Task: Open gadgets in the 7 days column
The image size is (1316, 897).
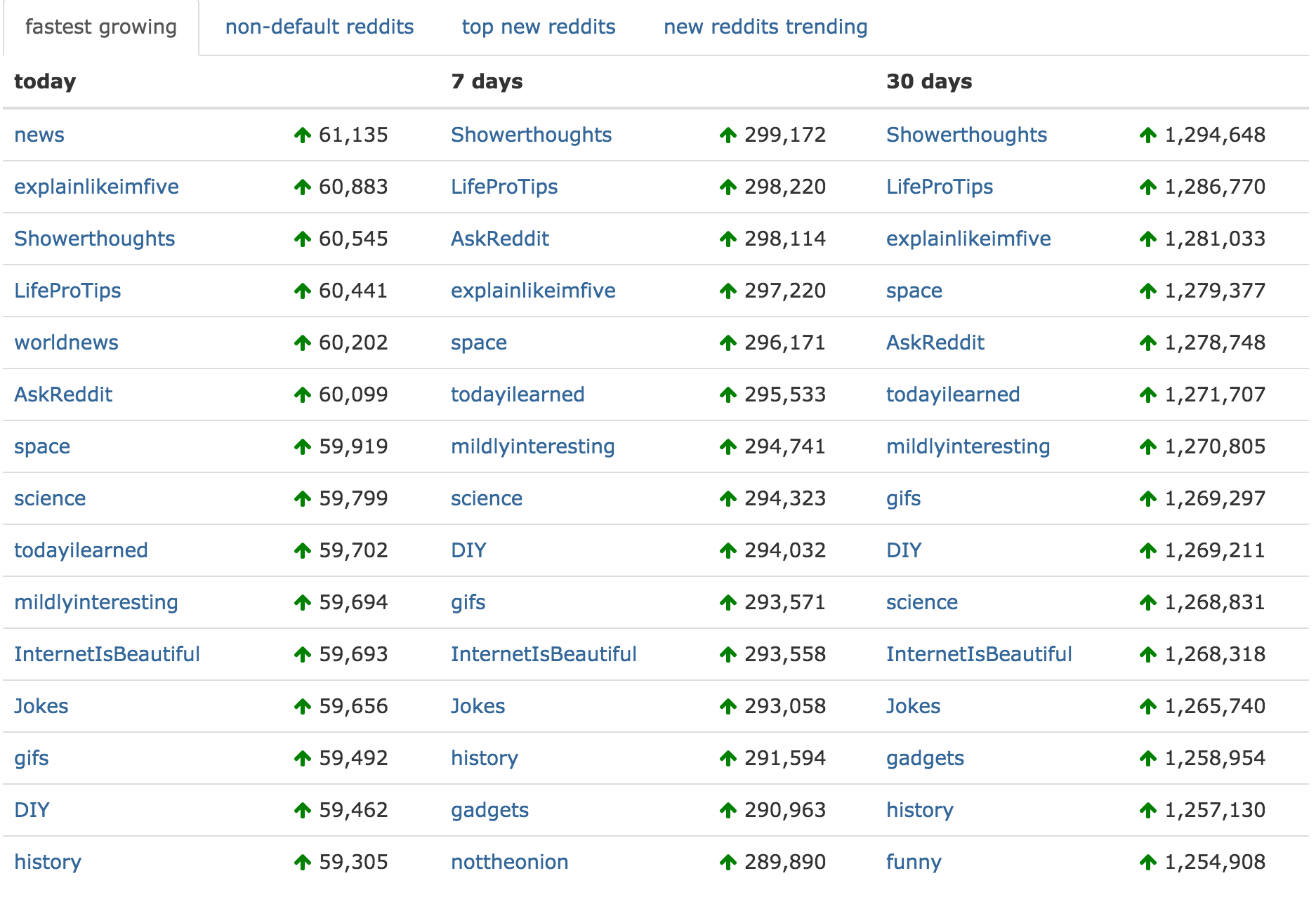Action: pyautogui.click(x=489, y=810)
